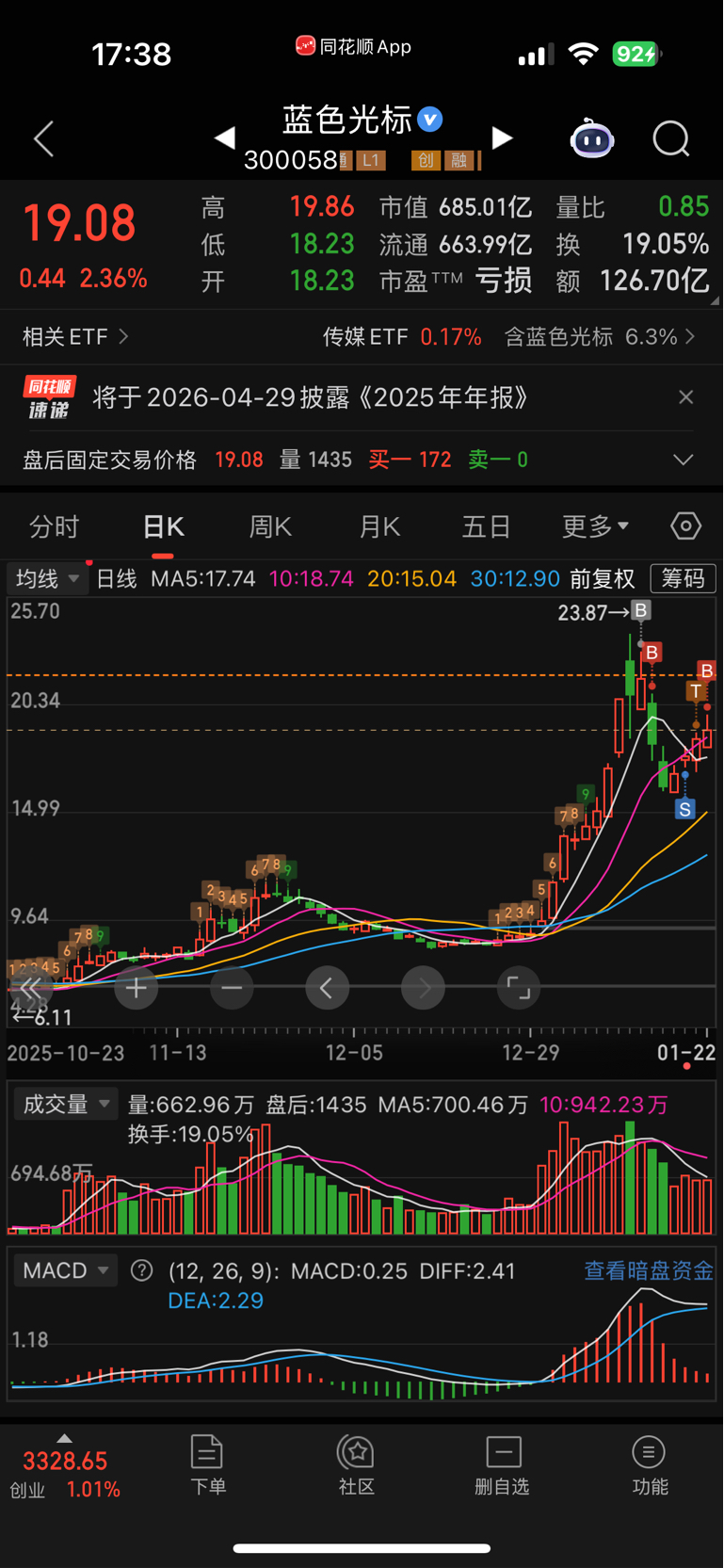Open the MACD help question mark icon
Image resolution: width=724 pixels, height=1568 pixels.
pos(142,1270)
